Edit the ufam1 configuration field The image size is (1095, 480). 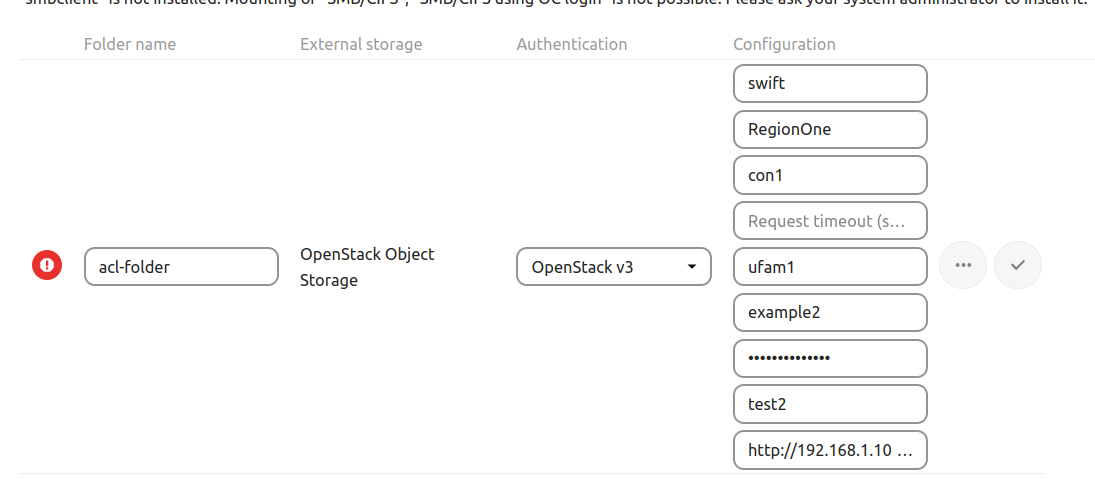tap(830, 267)
